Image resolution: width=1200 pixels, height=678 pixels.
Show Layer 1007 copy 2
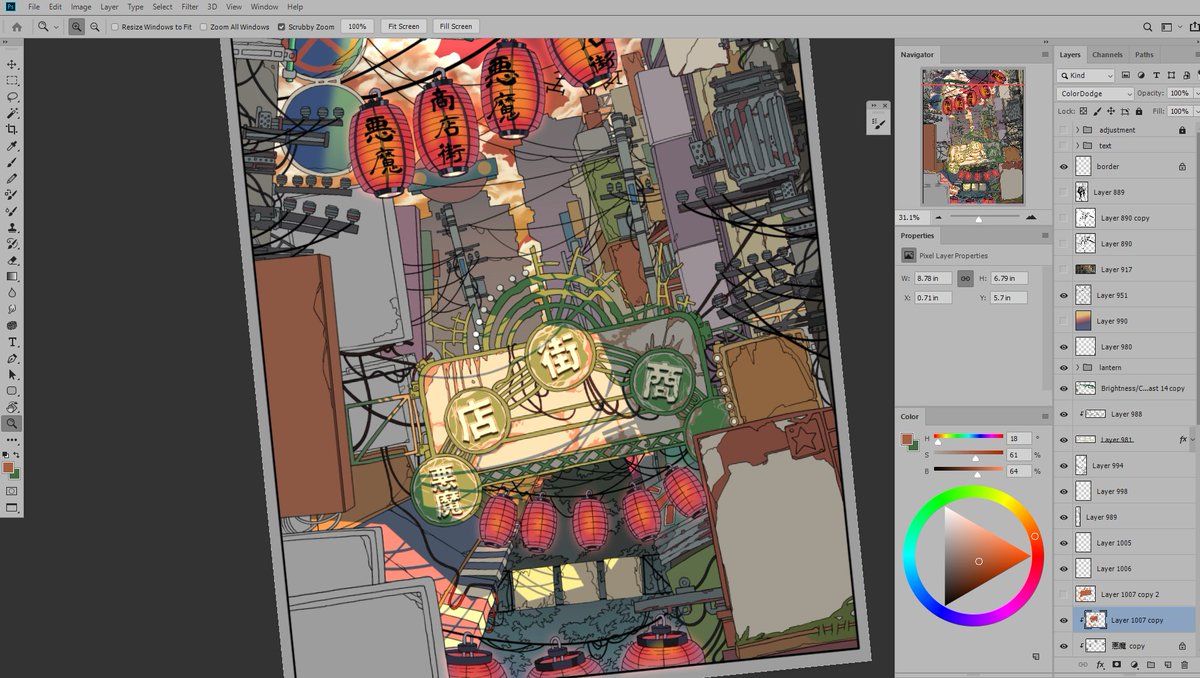pos(1064,594)
